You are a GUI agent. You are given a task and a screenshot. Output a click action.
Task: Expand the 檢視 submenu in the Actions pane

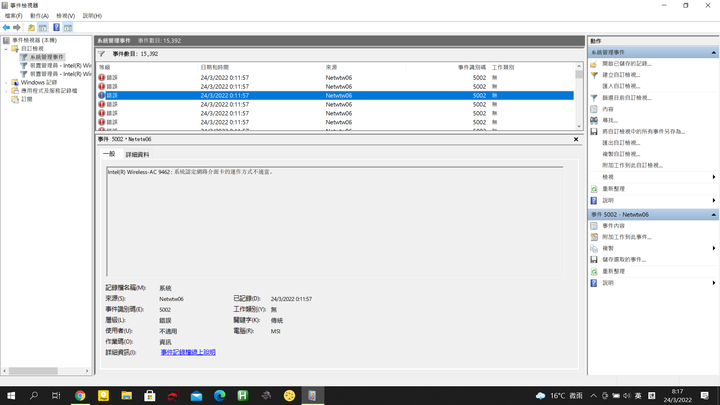714,177
